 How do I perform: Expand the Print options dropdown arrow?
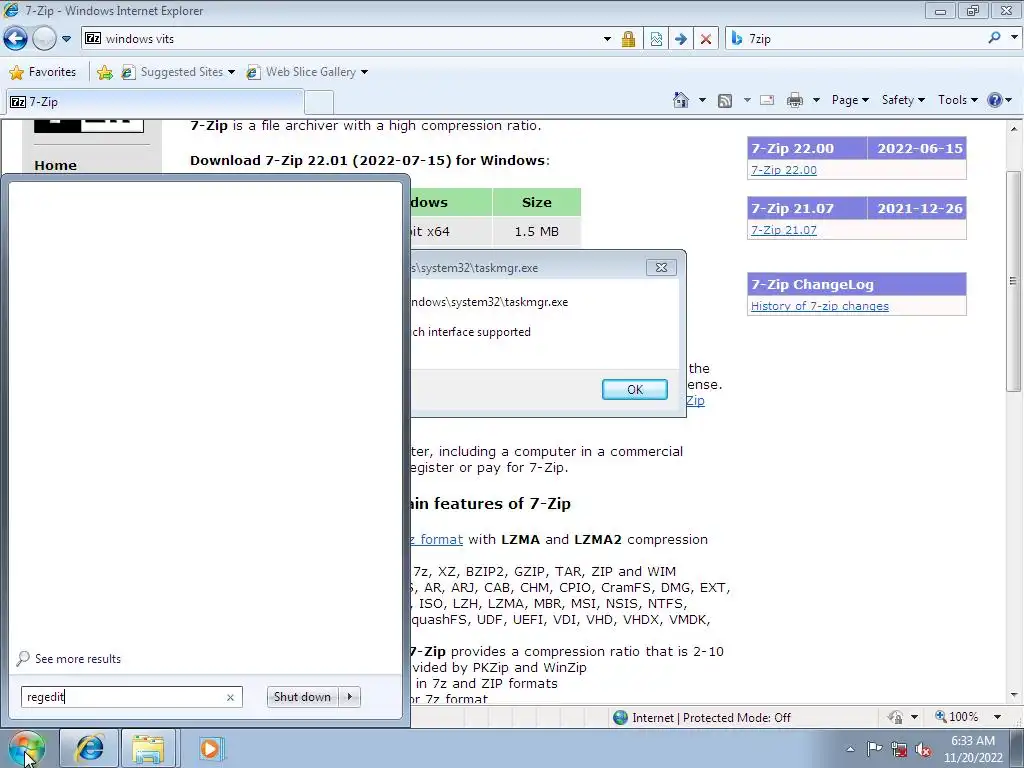816,100
